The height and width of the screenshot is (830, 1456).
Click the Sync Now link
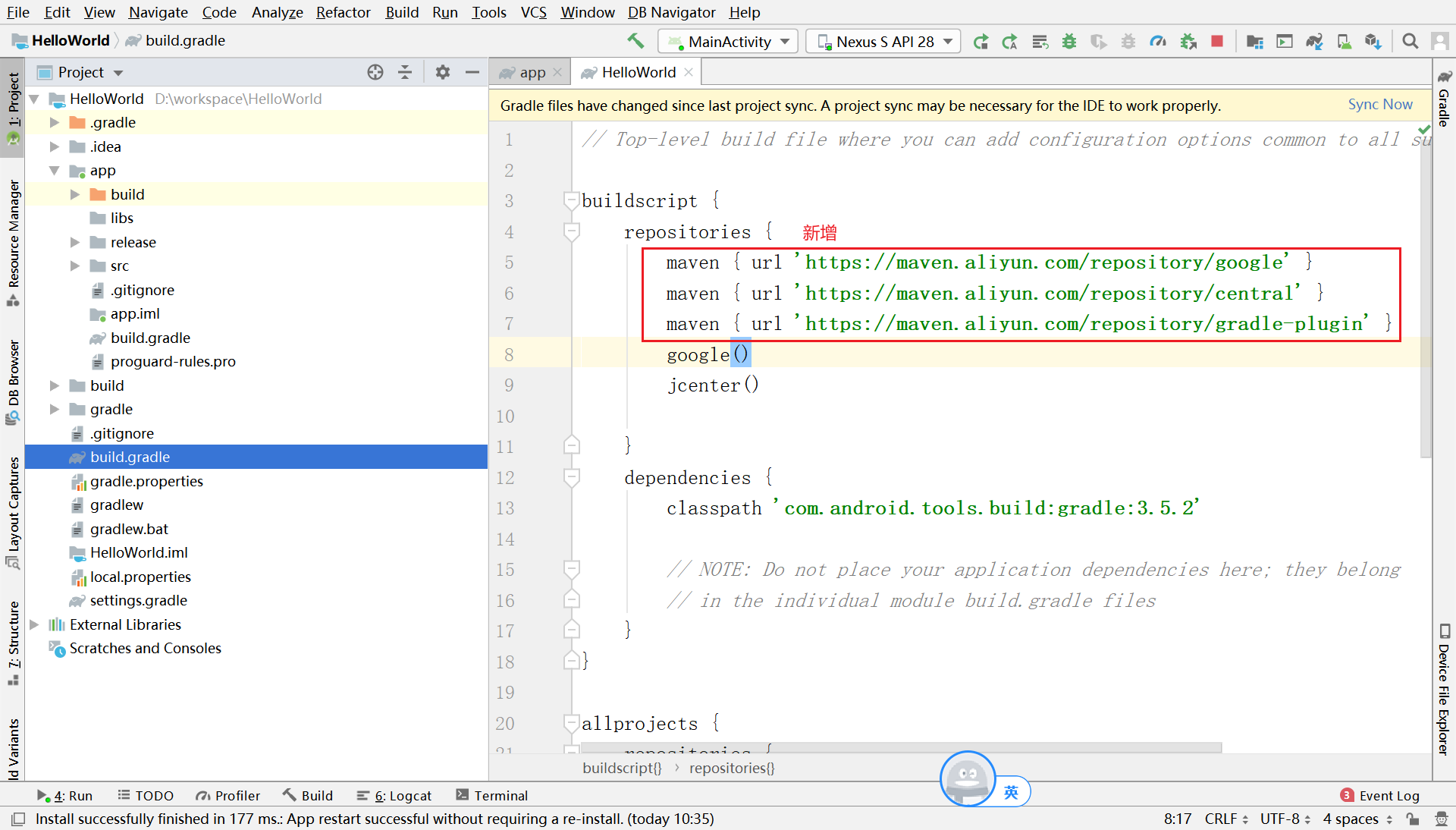click(1379, 105)
